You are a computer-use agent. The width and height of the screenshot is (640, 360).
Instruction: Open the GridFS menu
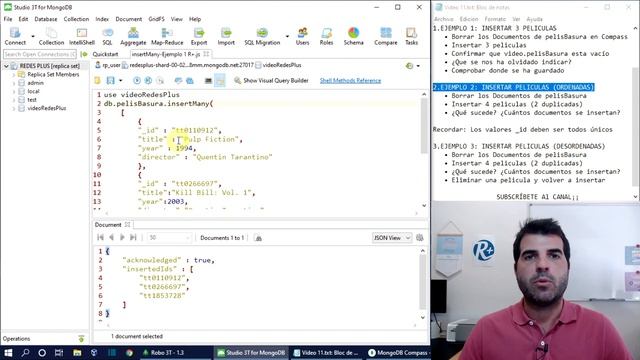(156, 19)
